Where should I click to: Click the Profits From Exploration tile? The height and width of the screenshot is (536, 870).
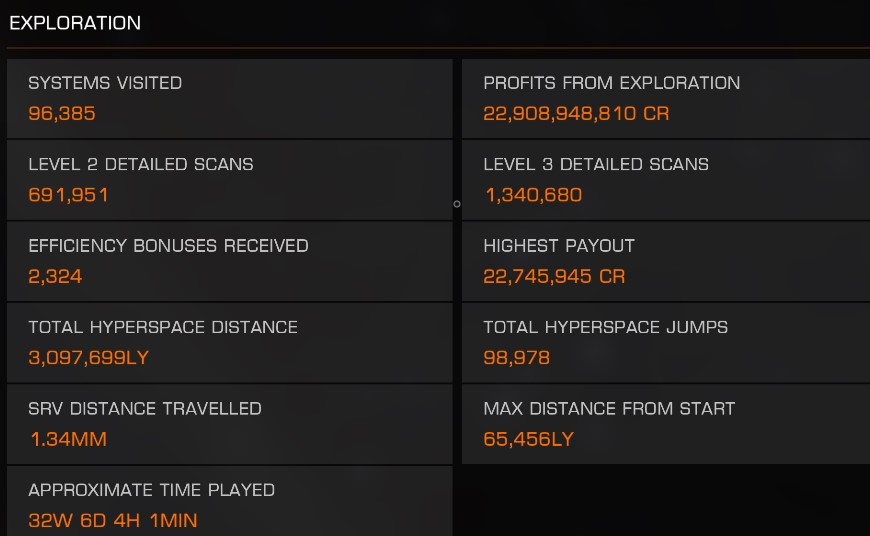tap(666, 98)
